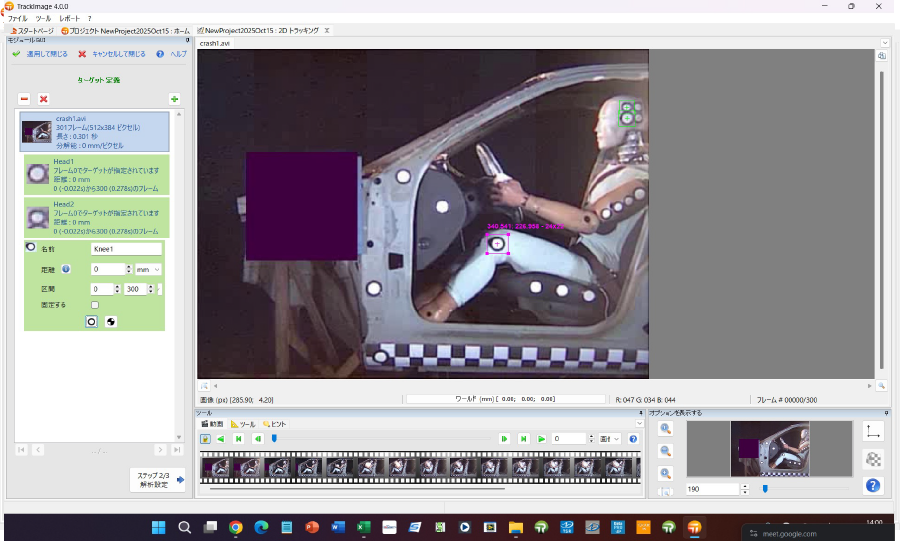The height and width of the screenshot is (541, 900).
Task: Select the quadrant target marker type button
Action: point(110,321)
